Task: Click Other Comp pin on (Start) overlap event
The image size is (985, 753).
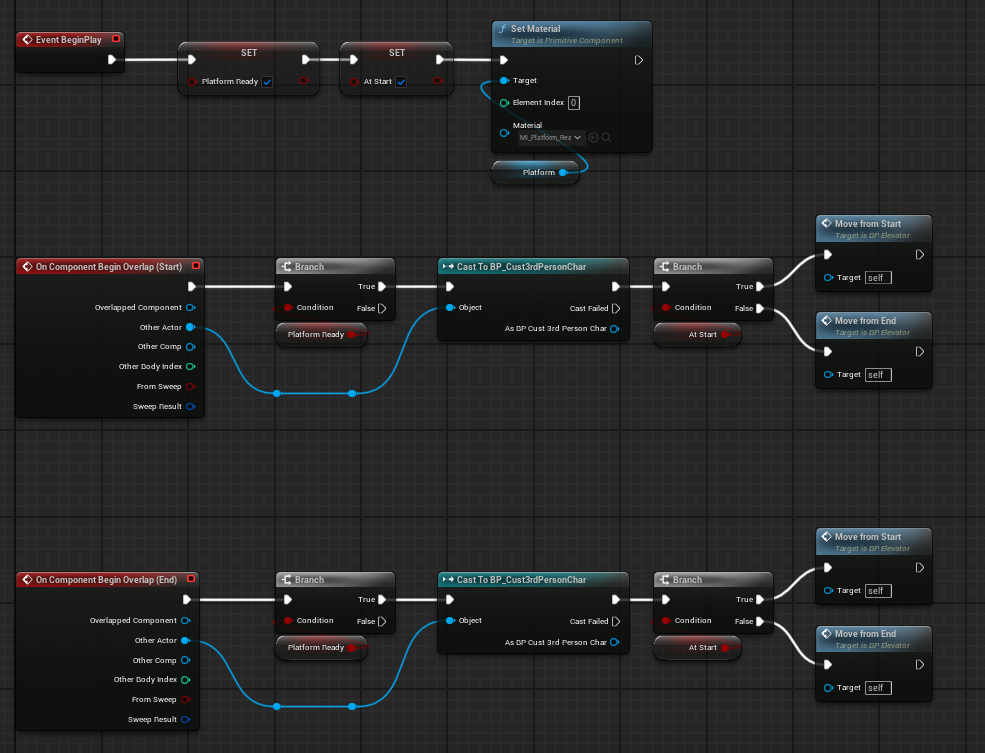Action: tap(190, 347)
